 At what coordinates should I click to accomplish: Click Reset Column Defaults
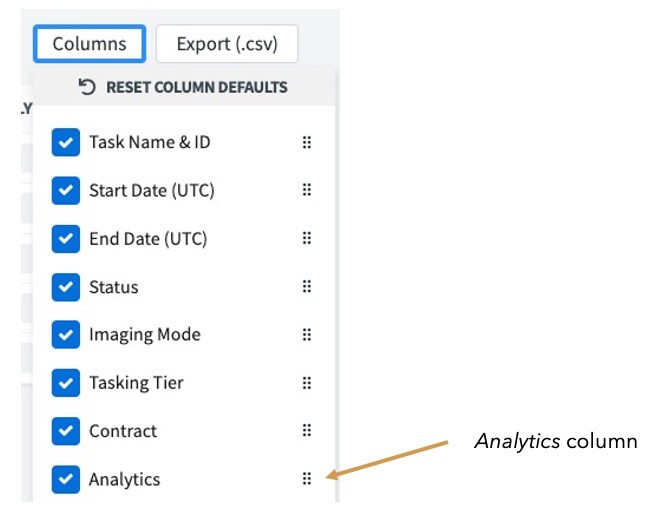click(183, 87)
